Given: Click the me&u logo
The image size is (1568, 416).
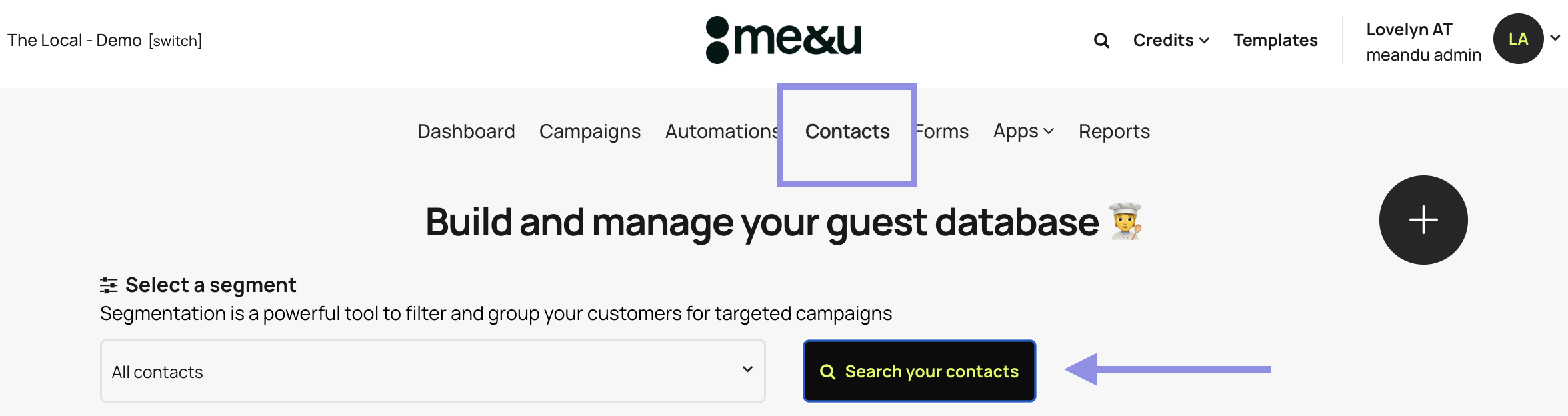Looking at the screenshot, I should click(783, 40).
